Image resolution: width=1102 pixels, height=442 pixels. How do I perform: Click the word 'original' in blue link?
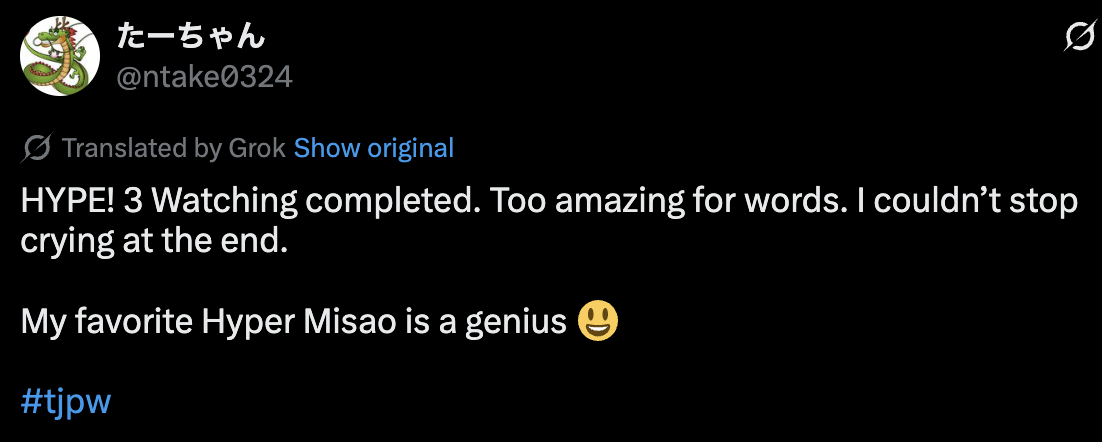point(410,149)
